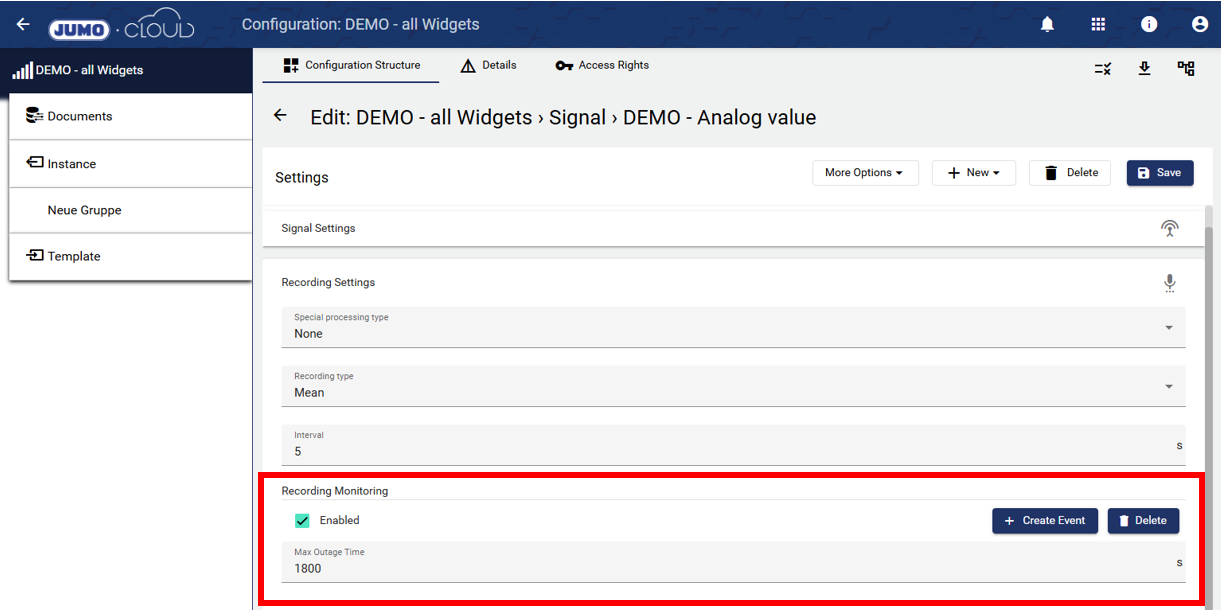Click the microphone icon in Recording Settings
Image resolution: width=1221 pixels, height=612 pixels.
[1169, 283]
